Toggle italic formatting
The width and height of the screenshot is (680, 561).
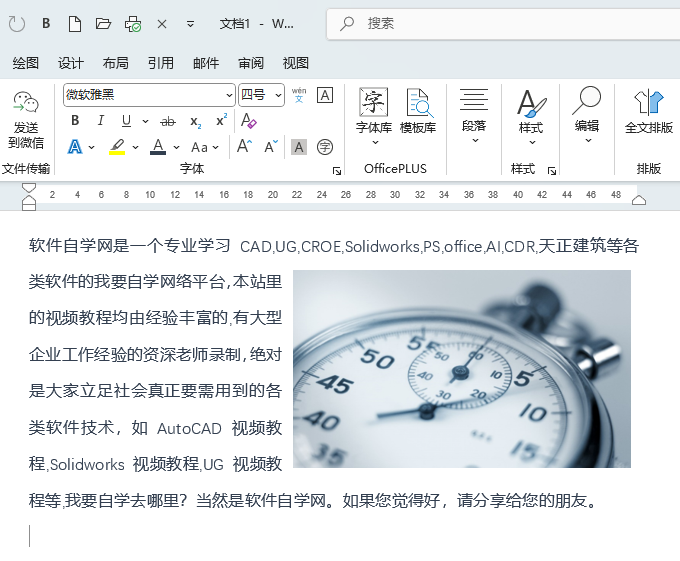coord(101,121)
